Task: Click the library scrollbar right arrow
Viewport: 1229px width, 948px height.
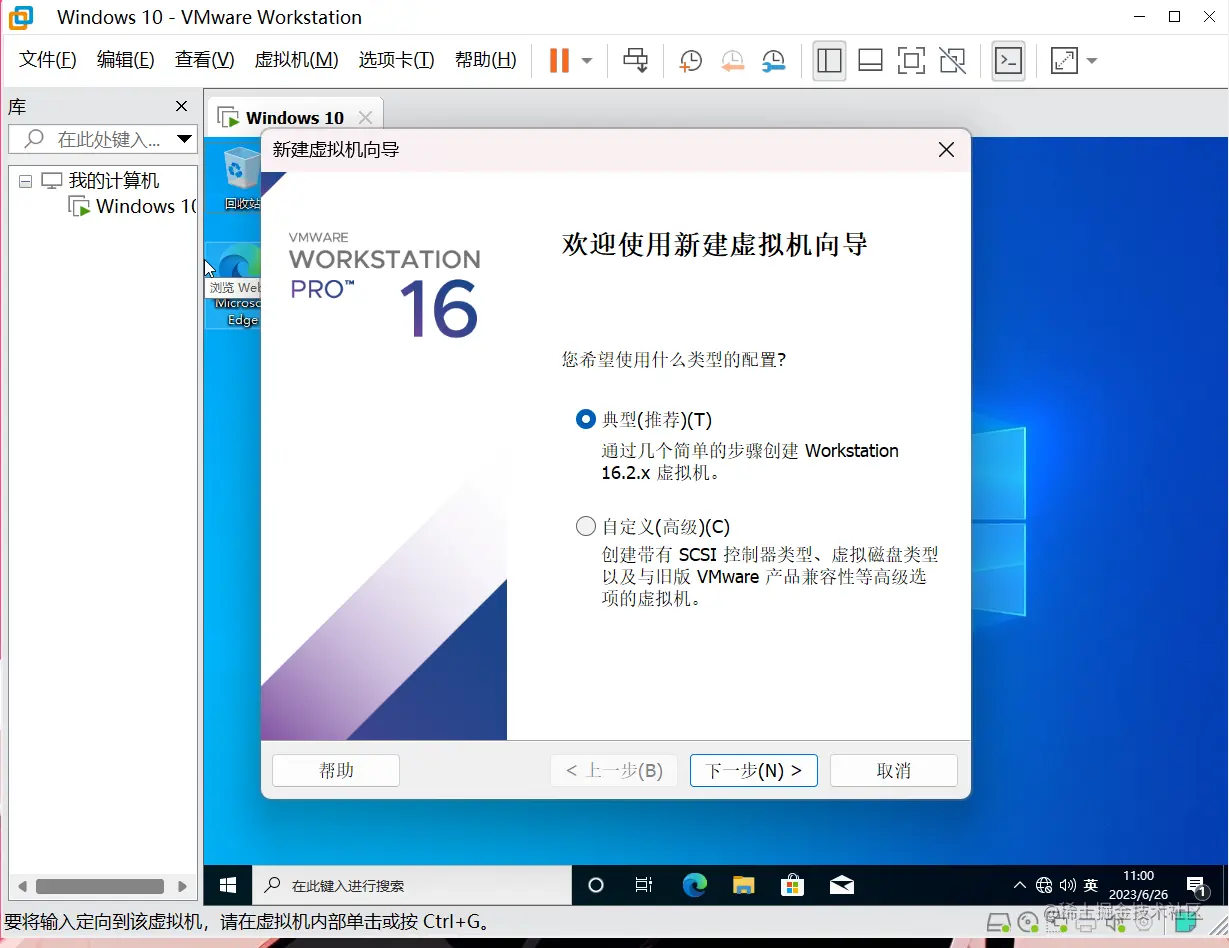Action: (x=182, y=886)
